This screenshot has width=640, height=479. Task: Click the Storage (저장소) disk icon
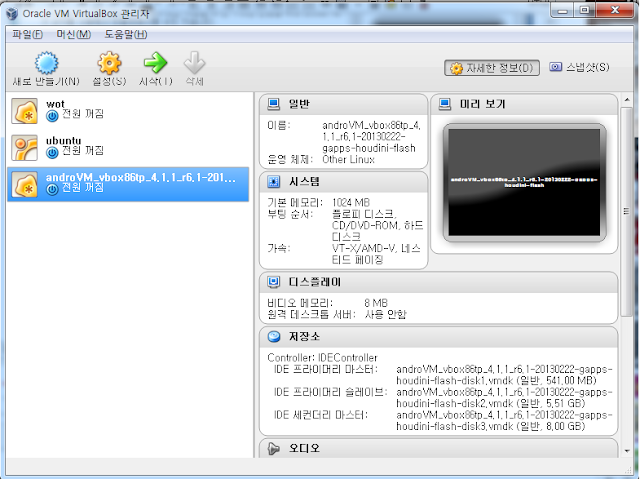click(274, 337)
